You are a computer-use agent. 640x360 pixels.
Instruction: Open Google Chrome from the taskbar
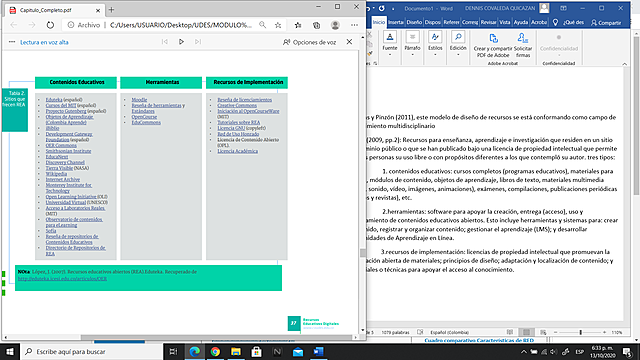(215, 351)
